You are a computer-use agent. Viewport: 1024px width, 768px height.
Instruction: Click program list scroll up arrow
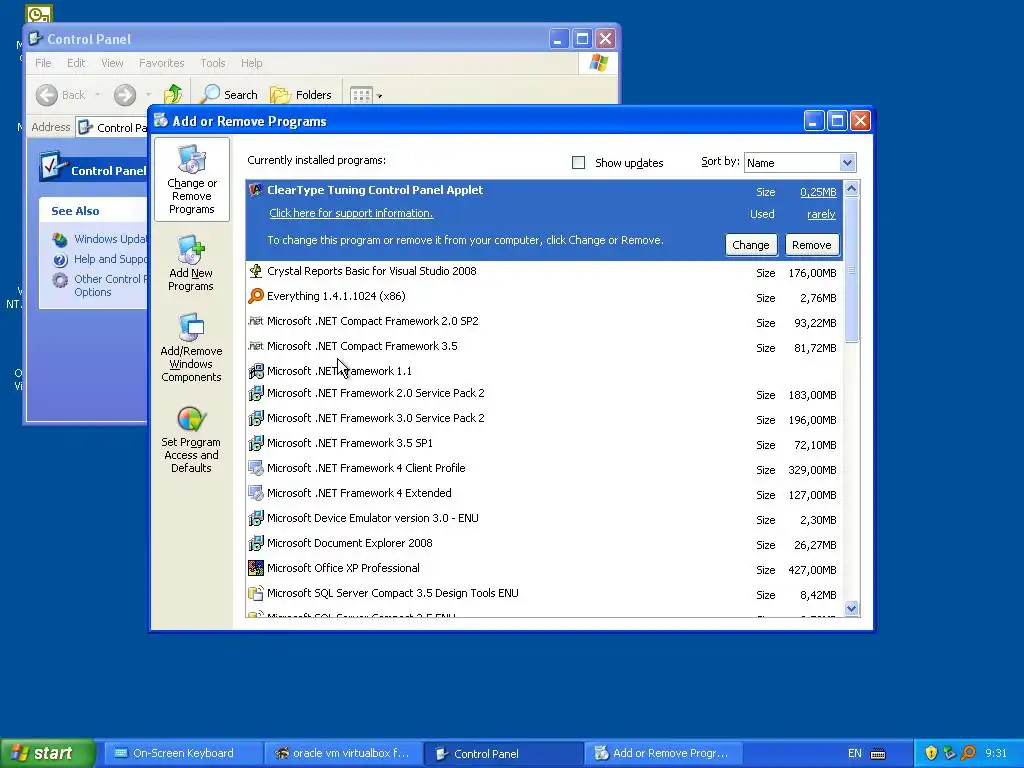851,189
